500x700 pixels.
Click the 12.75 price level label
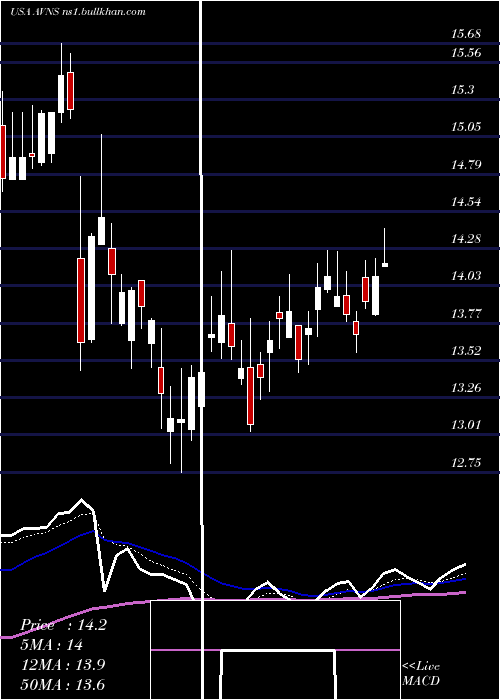pyautogui.click(x=466, y=462)
